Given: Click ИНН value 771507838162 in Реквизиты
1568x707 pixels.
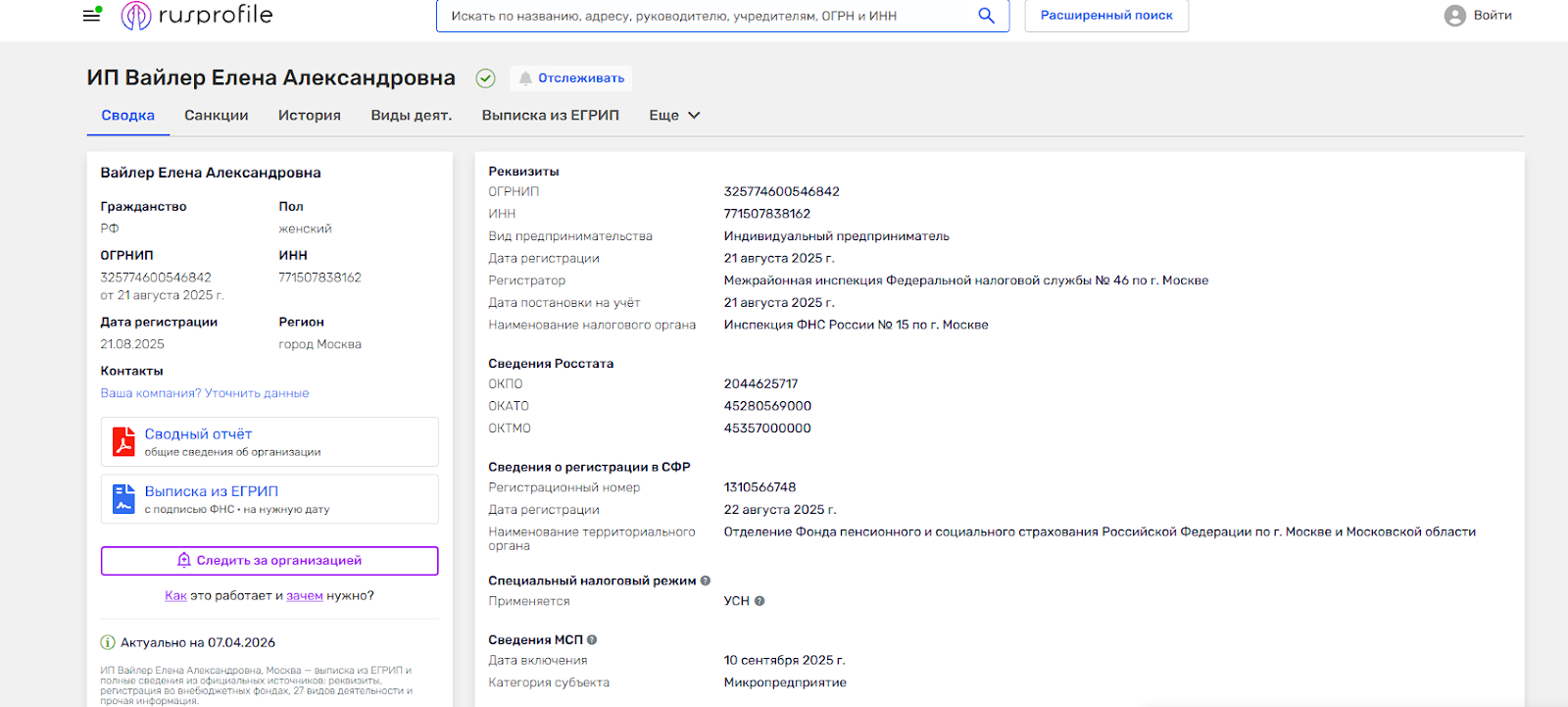Looking at the screenshot, I should tap(767, 214).
